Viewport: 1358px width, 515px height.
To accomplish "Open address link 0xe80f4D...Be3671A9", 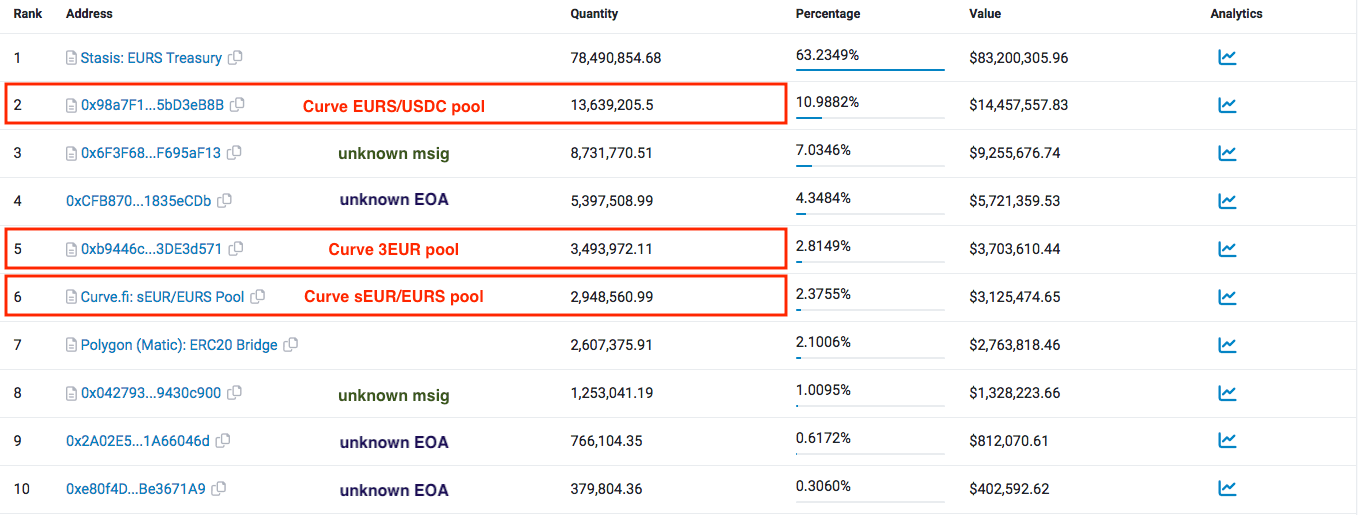I will pos(136,489).
